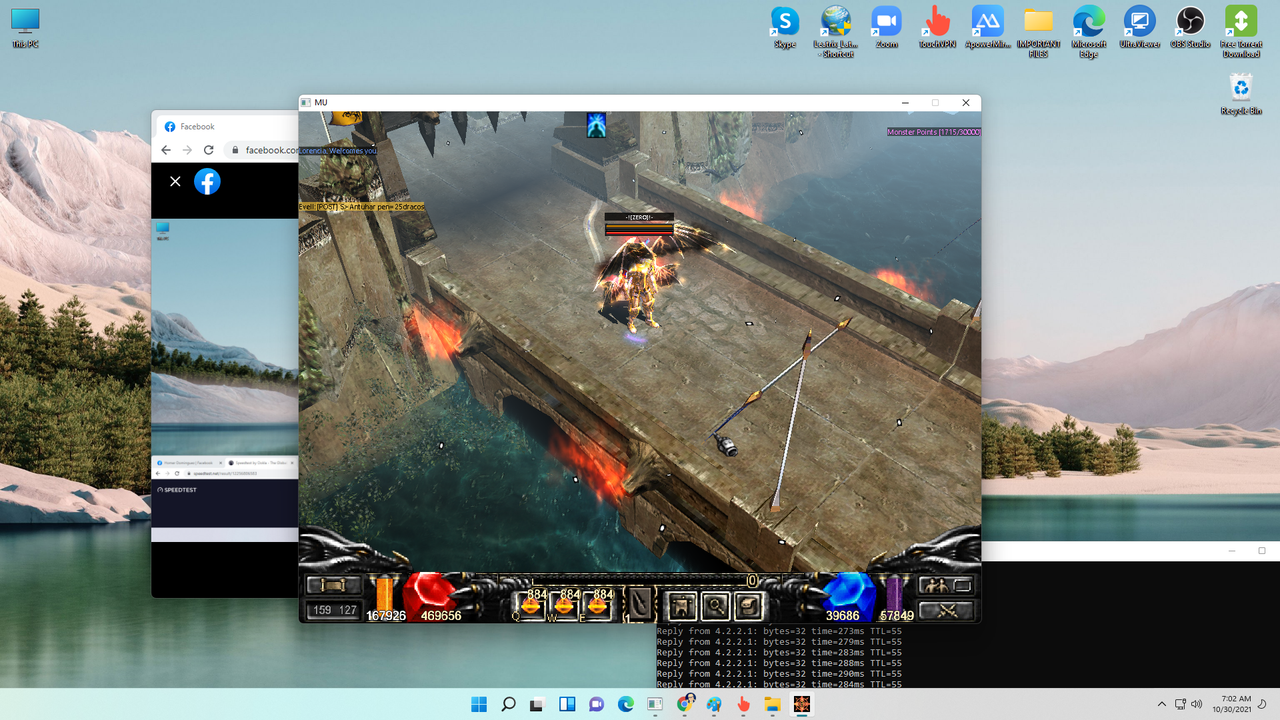This screenshot has width=1280, height=720.
Task: Click the command prompt ping output window
Action: click(968, 656)
